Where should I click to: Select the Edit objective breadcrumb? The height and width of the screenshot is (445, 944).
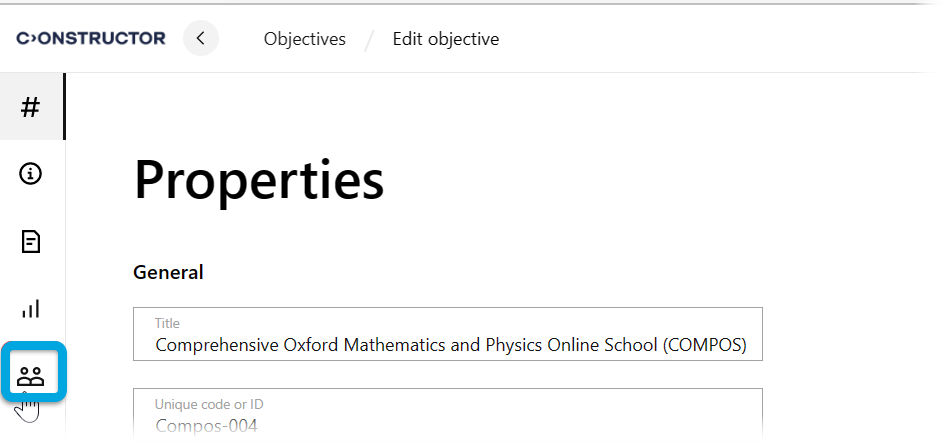446,39
